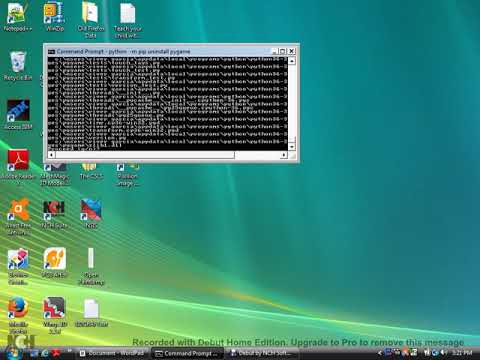Open the Notepad++ desktop shortcut

(17, 17)
